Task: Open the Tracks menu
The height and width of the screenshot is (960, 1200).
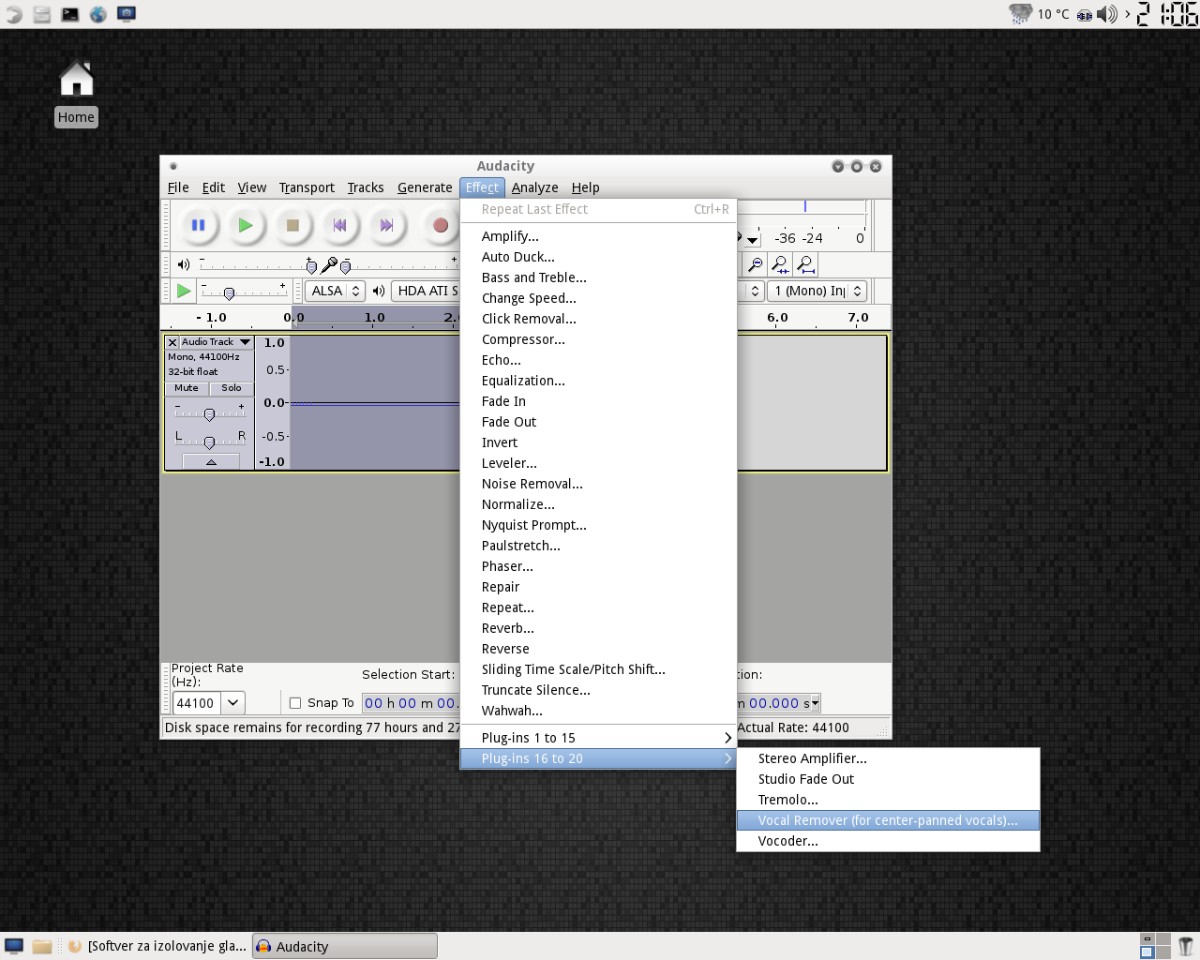Action: (x=365, y=187)
